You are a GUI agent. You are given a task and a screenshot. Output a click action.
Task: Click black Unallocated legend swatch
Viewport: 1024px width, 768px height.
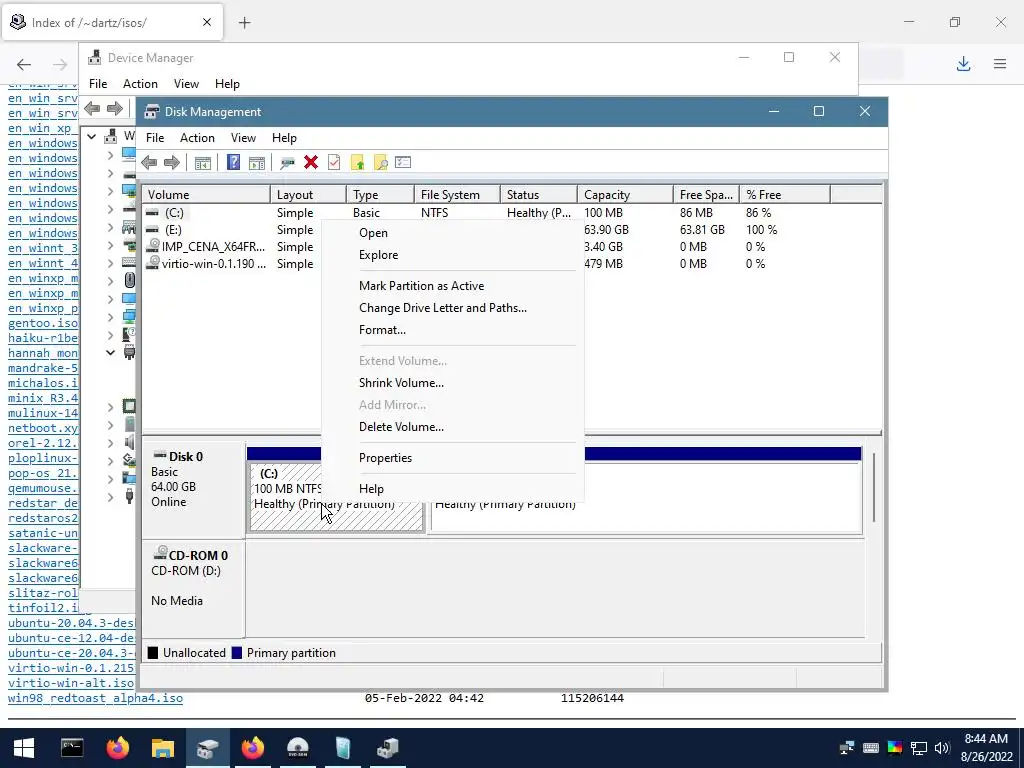[153, 653]
